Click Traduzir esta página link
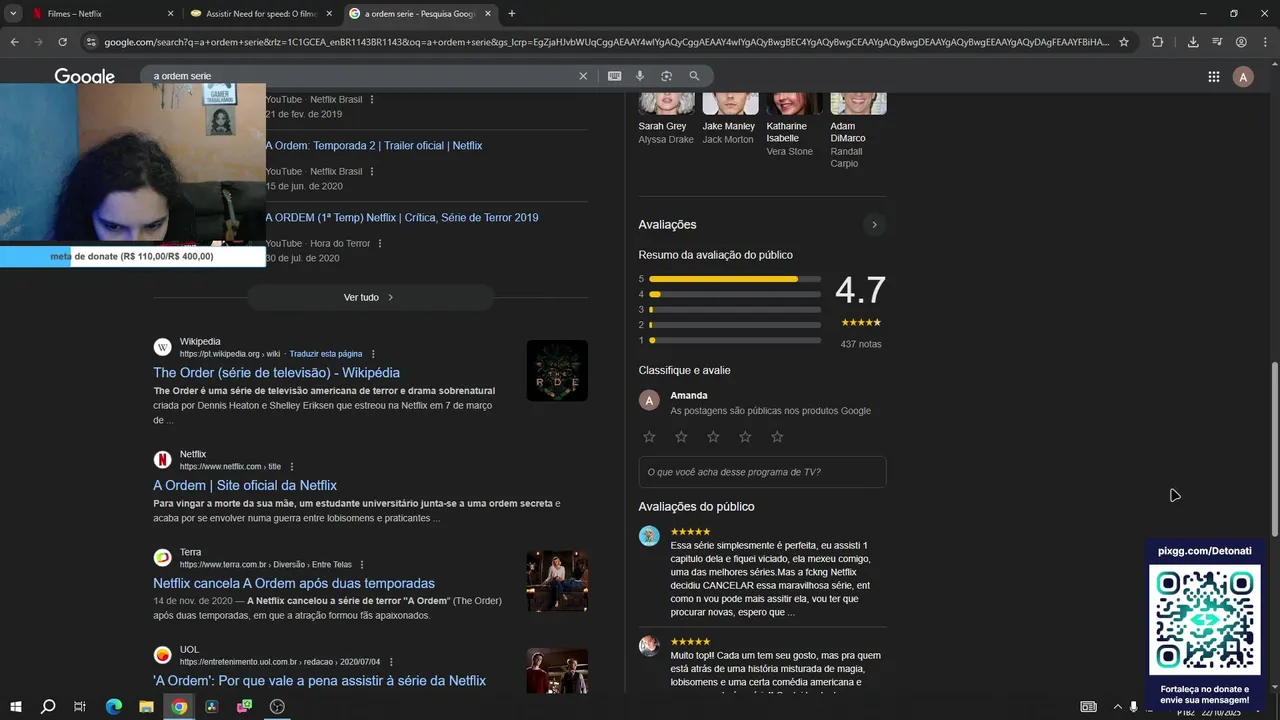Image resolution: width=1280 pixels, height=720 pixels. tap(326, 354)
